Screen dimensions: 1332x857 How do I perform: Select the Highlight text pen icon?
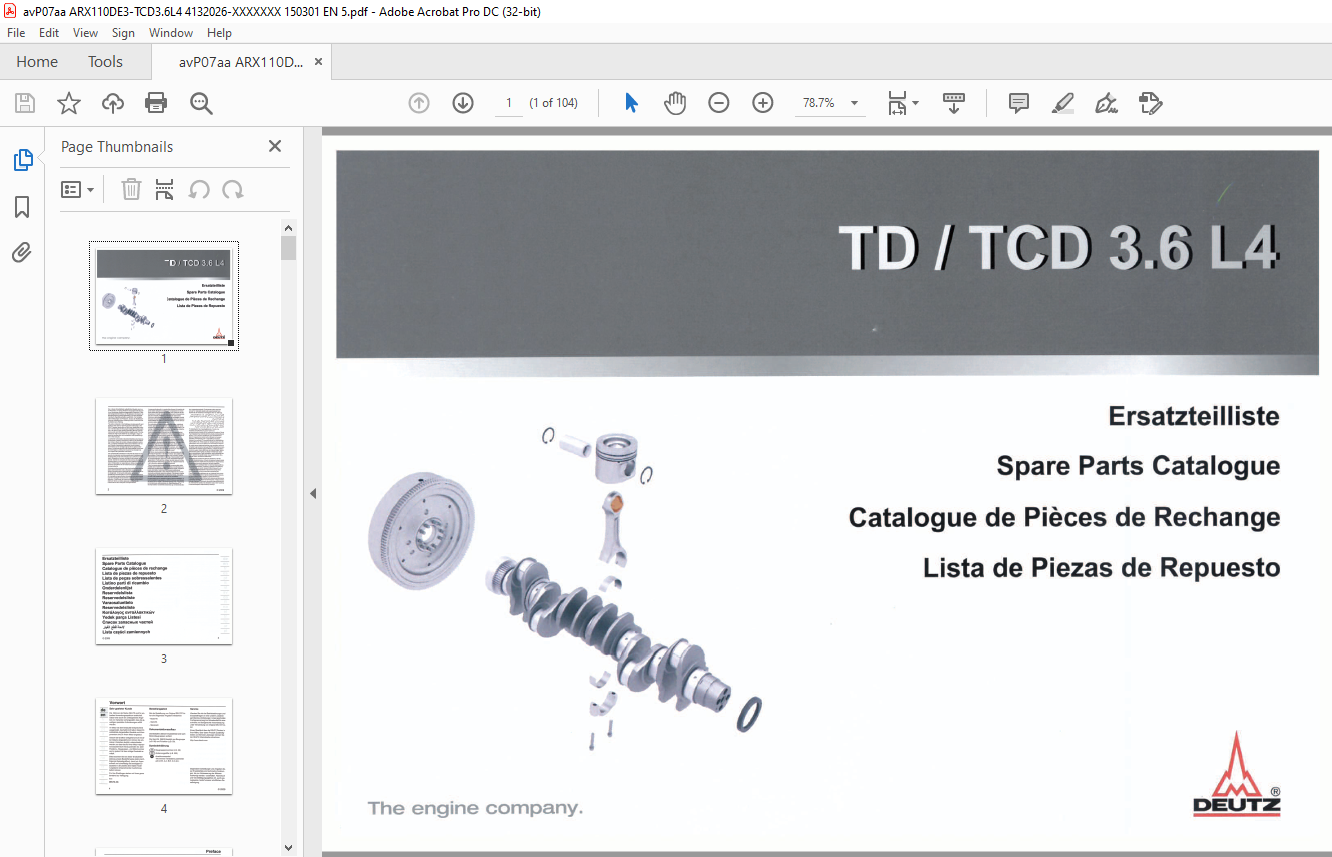pos(1063,103)
